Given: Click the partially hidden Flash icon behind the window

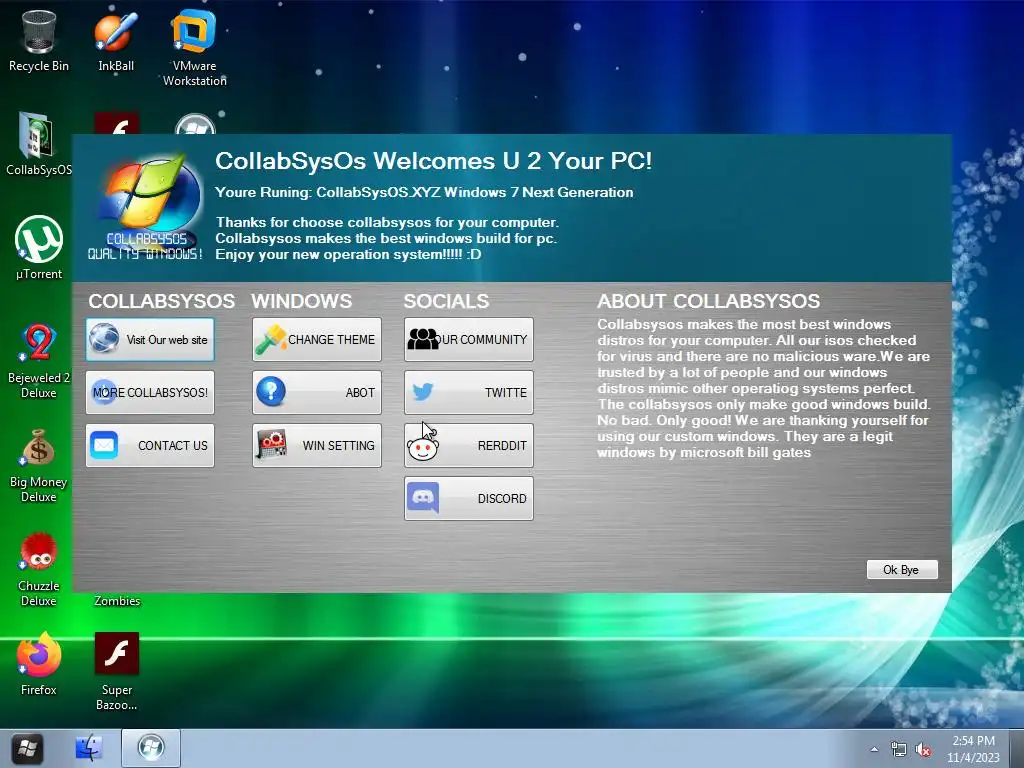Looking at the screenshot, I should [x=116, y=123].
